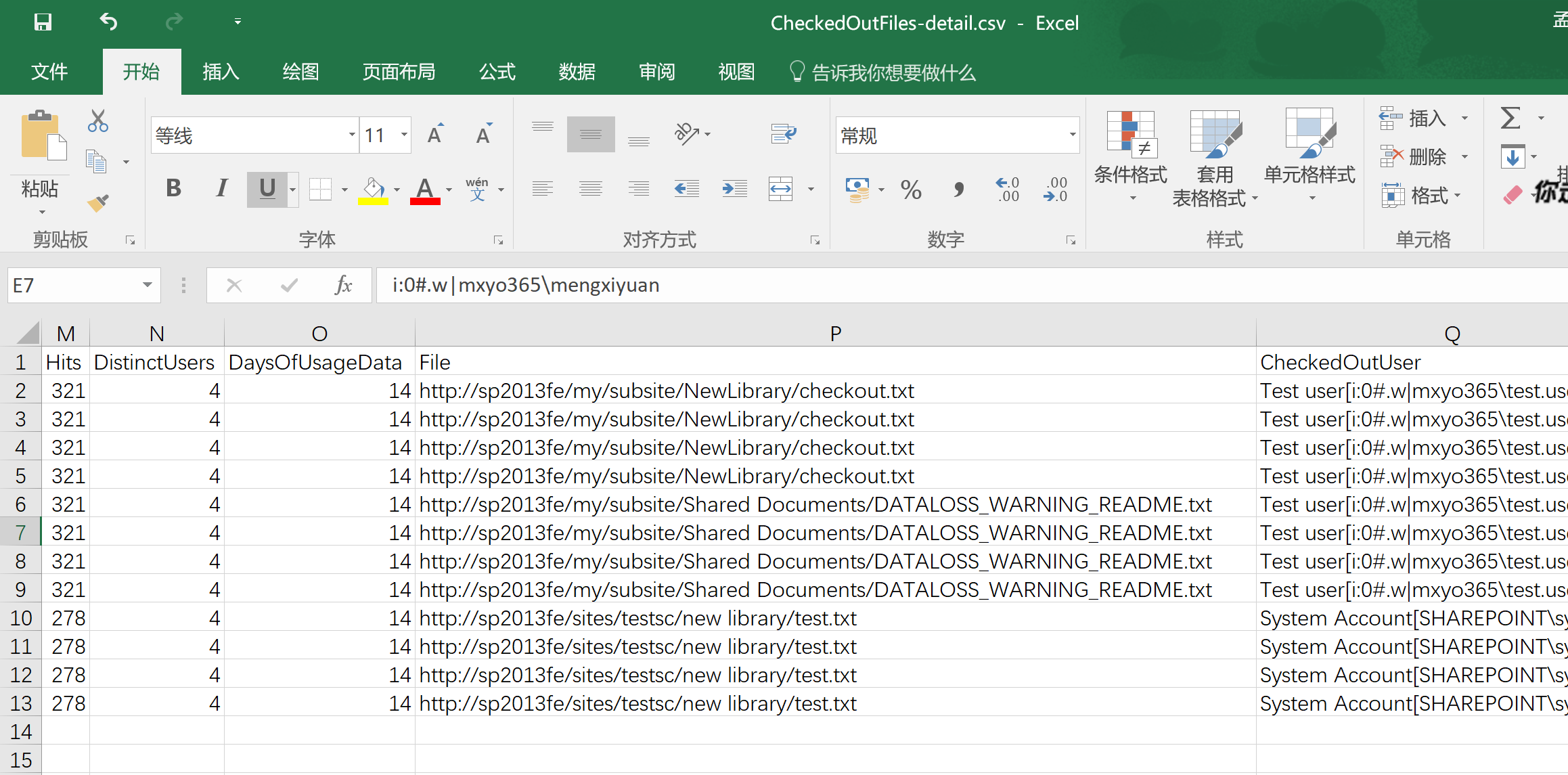
Task: Toggle italic formatting
Action: [221, 188]
